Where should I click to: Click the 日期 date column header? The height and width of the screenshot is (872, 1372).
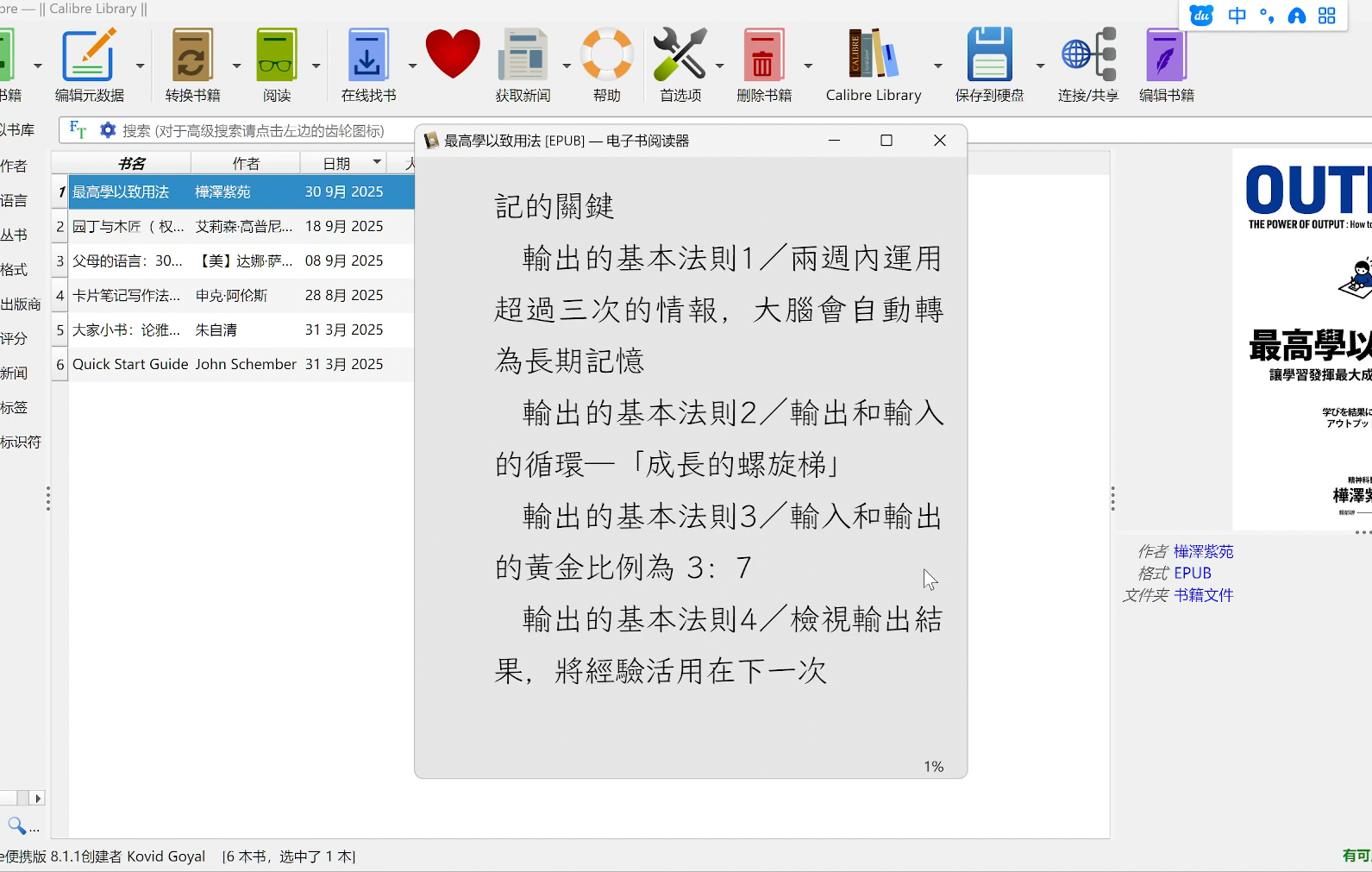point(336,163)
